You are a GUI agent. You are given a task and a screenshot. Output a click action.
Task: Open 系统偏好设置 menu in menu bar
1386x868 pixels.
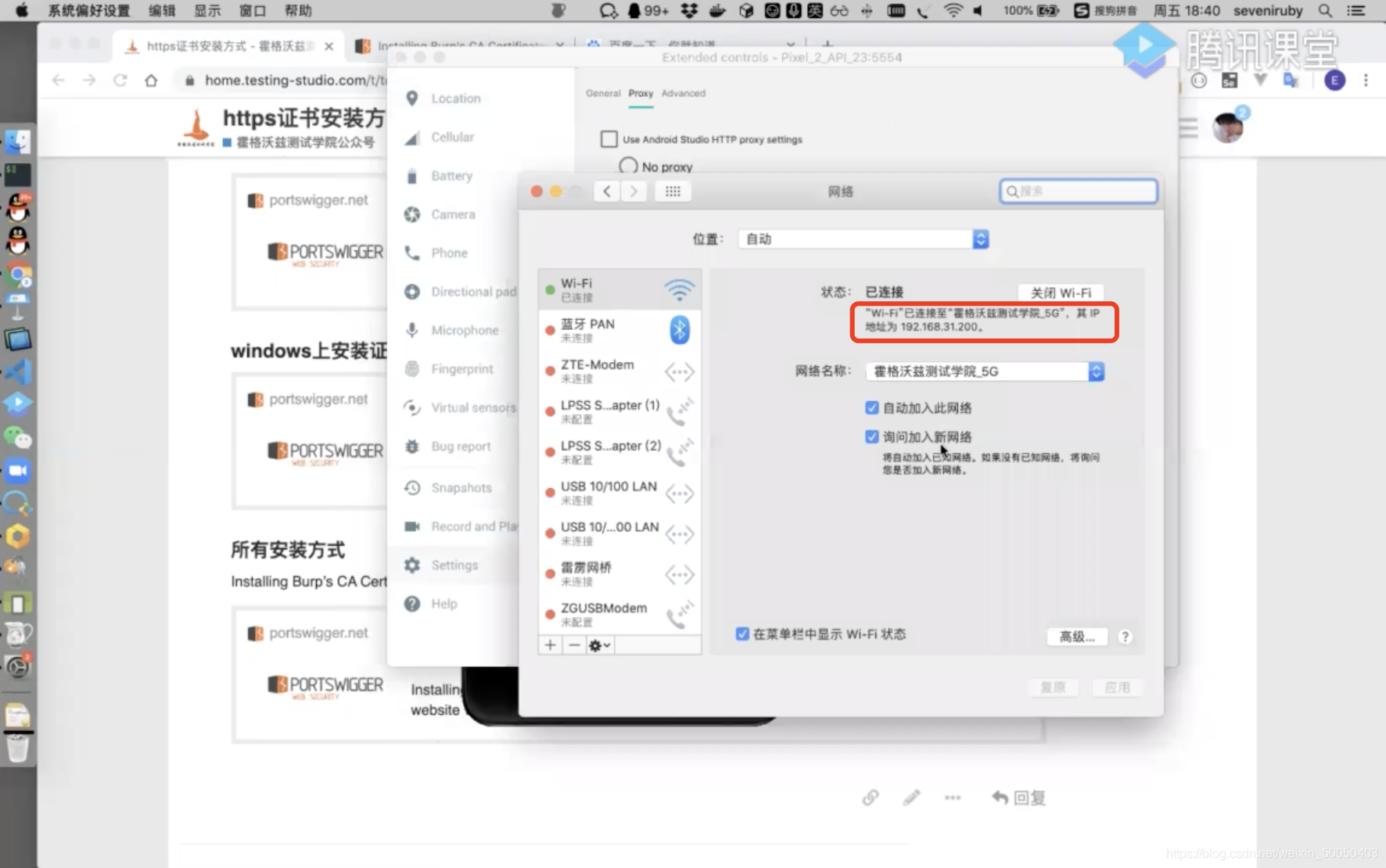[88, 10]
